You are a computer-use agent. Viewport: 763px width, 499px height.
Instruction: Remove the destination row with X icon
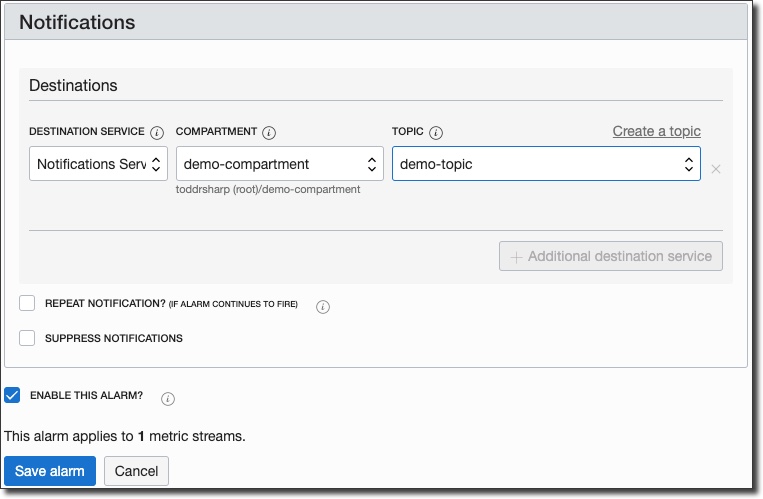tap(716, 169)
